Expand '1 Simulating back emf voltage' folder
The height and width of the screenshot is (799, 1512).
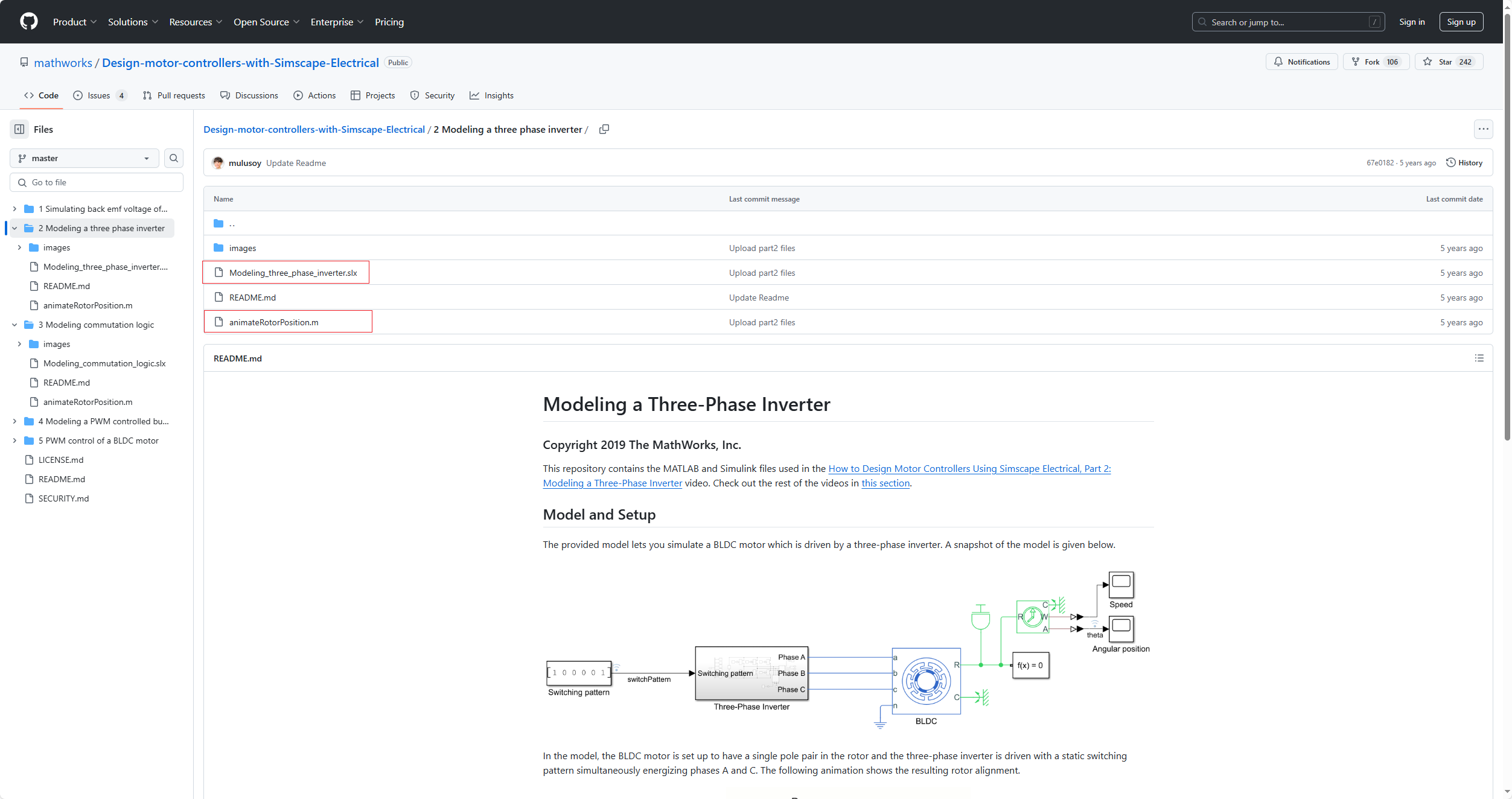[x=14, y=209]
